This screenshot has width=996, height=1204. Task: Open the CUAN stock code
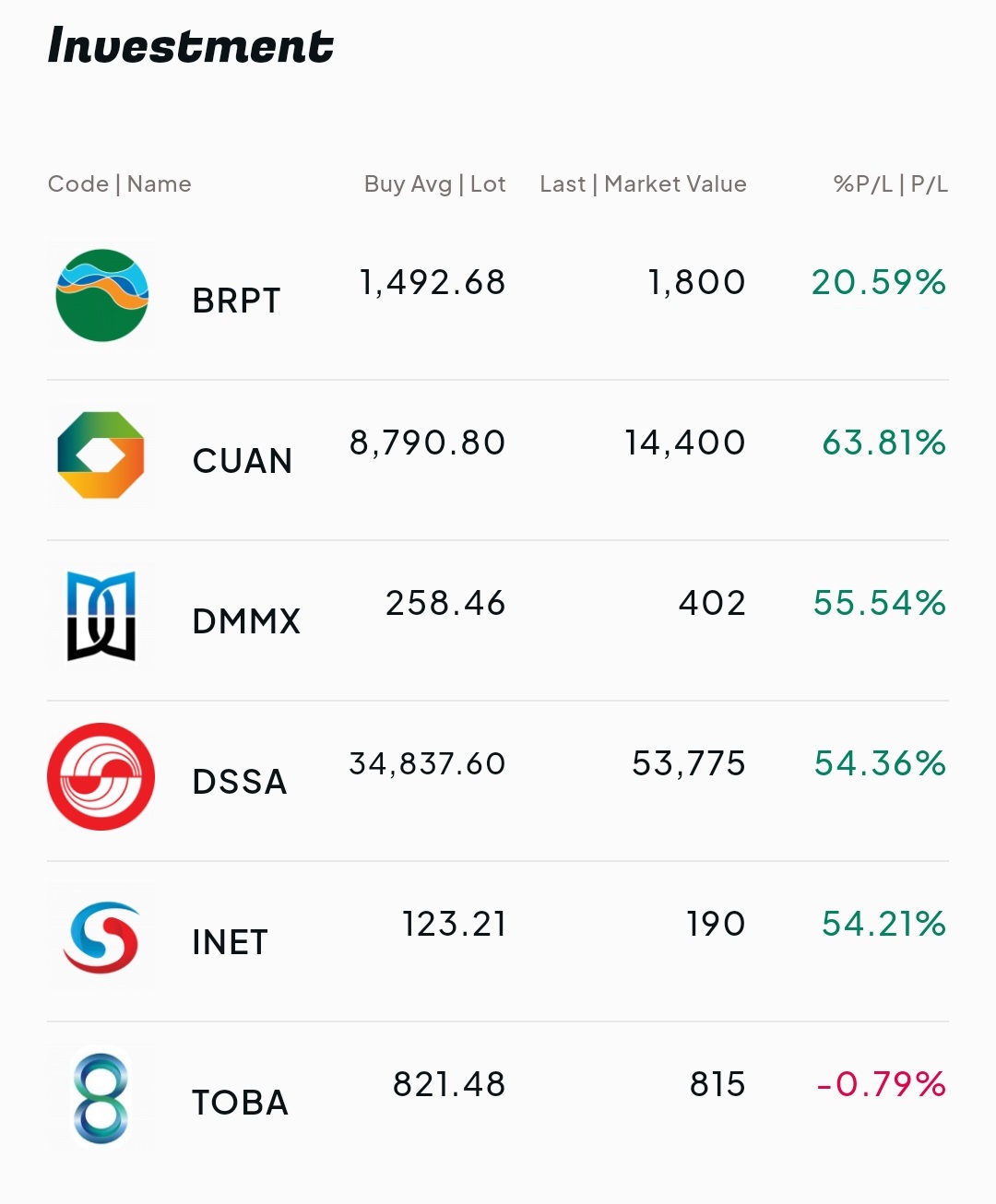243,461
